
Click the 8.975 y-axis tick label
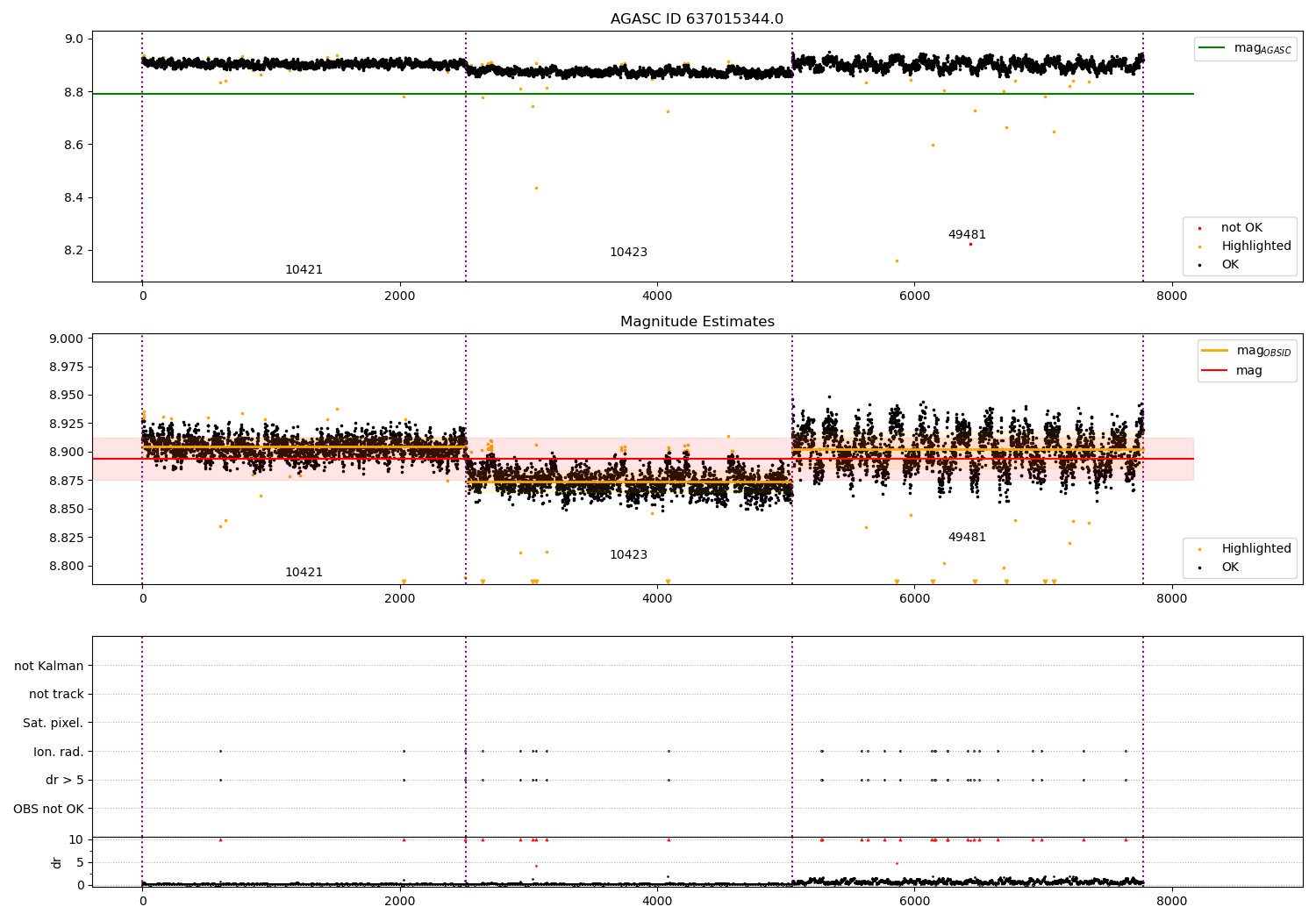(x=67, y=368)
